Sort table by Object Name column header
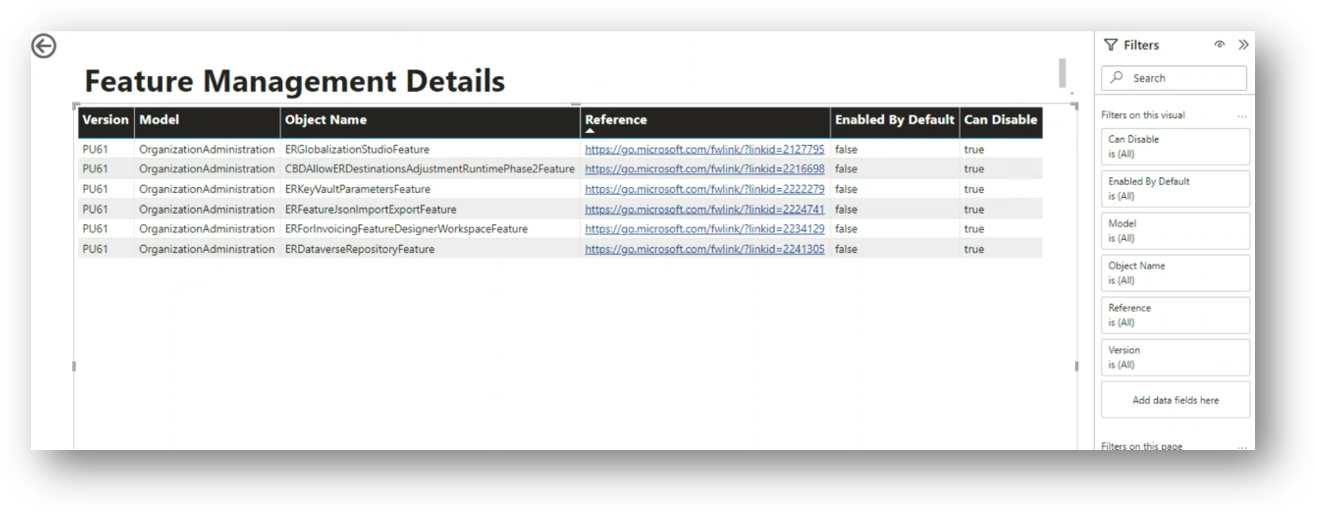Viewport: 1317px width, 512px height. pyautogui.click(x=326, y=120)
